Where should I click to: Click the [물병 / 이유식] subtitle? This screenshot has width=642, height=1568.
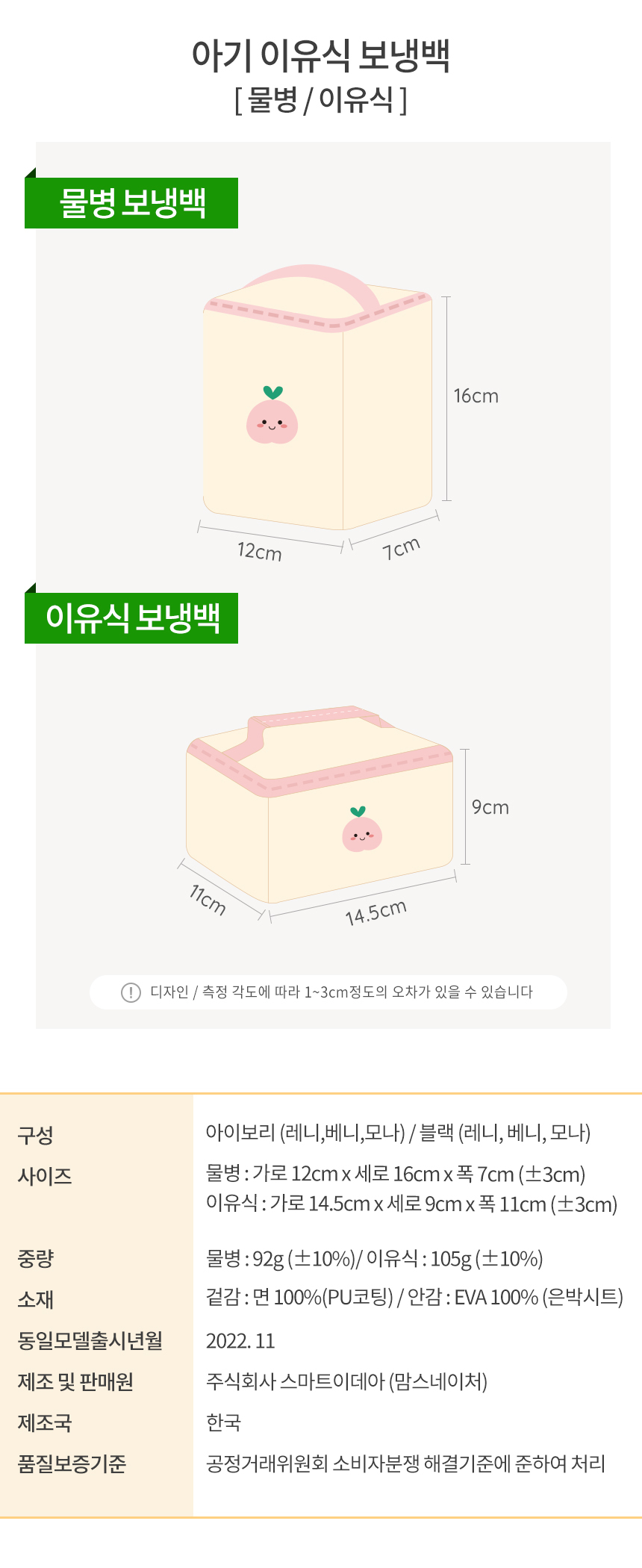point(321,99)
